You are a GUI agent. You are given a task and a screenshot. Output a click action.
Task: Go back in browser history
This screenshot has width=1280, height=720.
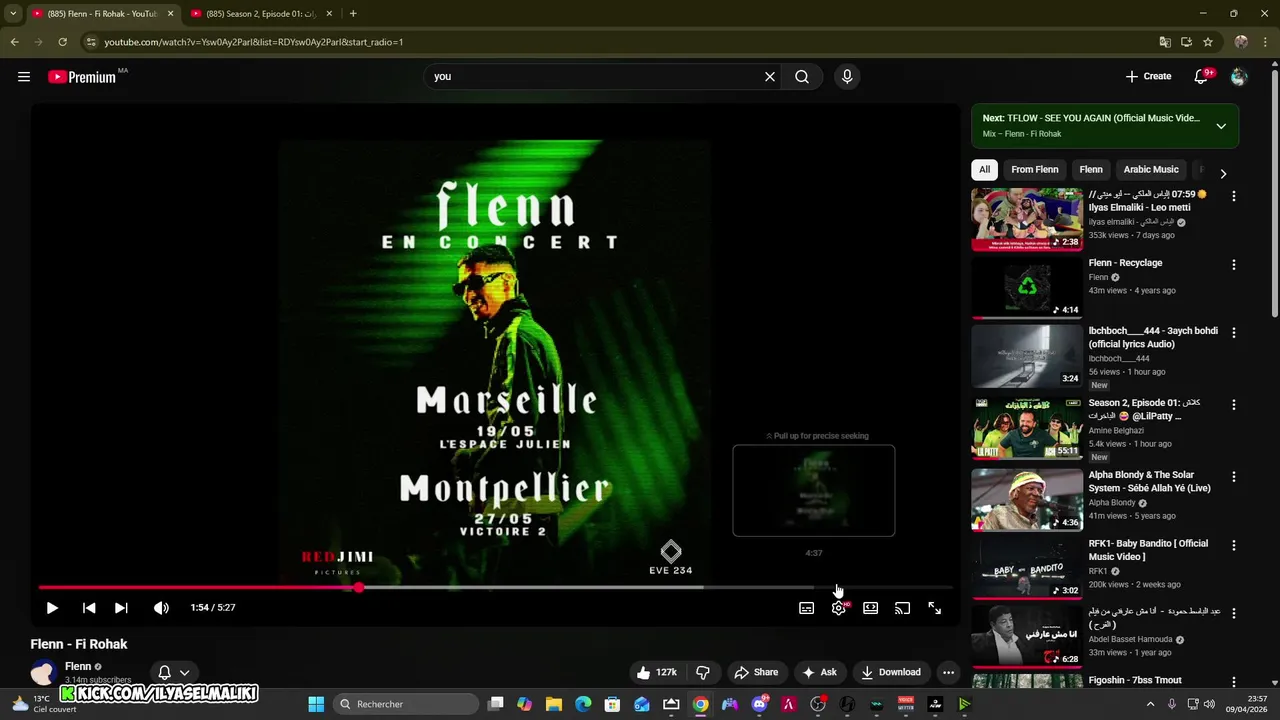click(14, 42)
